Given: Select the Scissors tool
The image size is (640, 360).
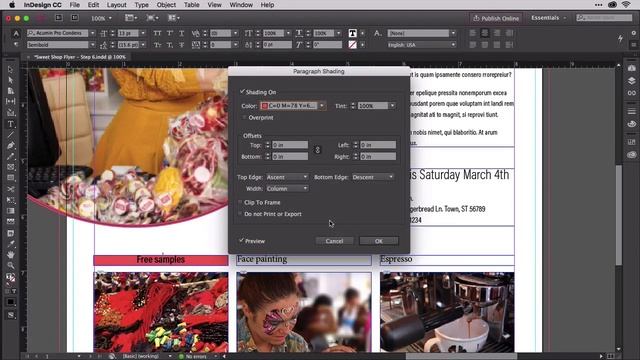Looking at the screenshot, I should (x=11, y=189).
